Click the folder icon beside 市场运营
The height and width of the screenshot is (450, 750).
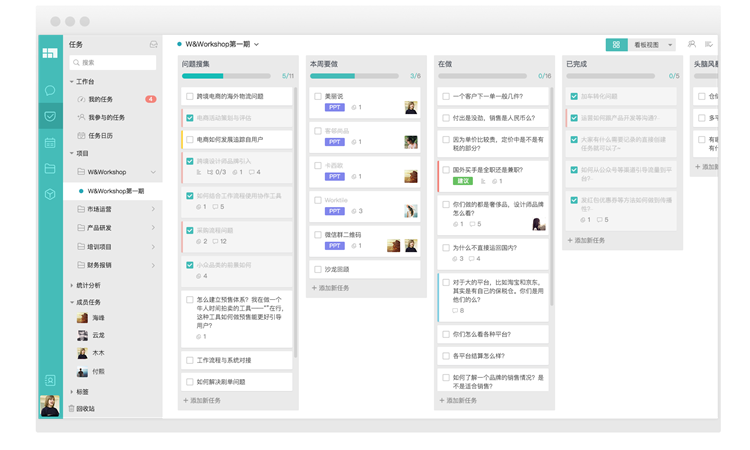(x=81, y=209)
